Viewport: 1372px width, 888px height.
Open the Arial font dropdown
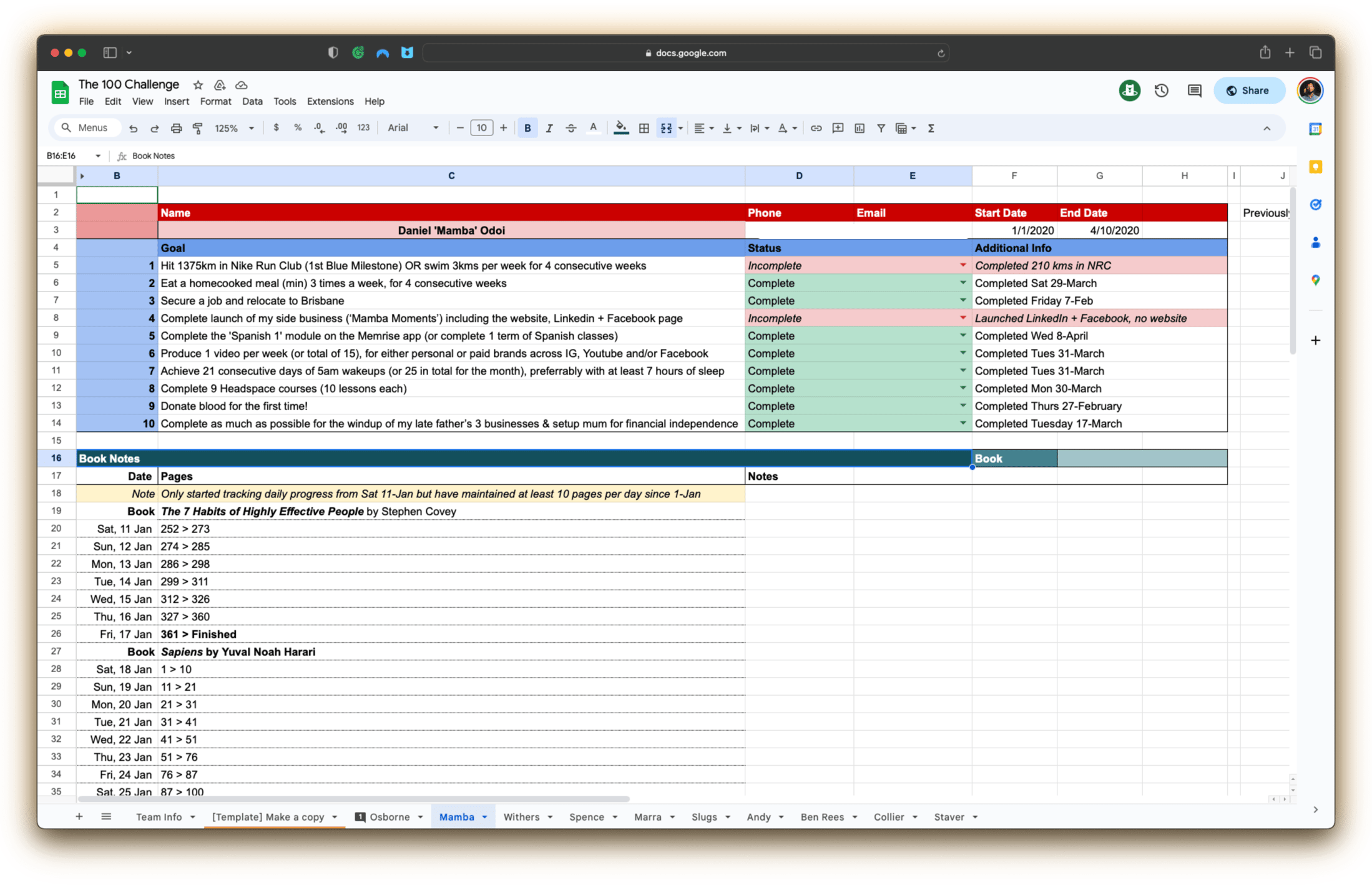[413, 128]
